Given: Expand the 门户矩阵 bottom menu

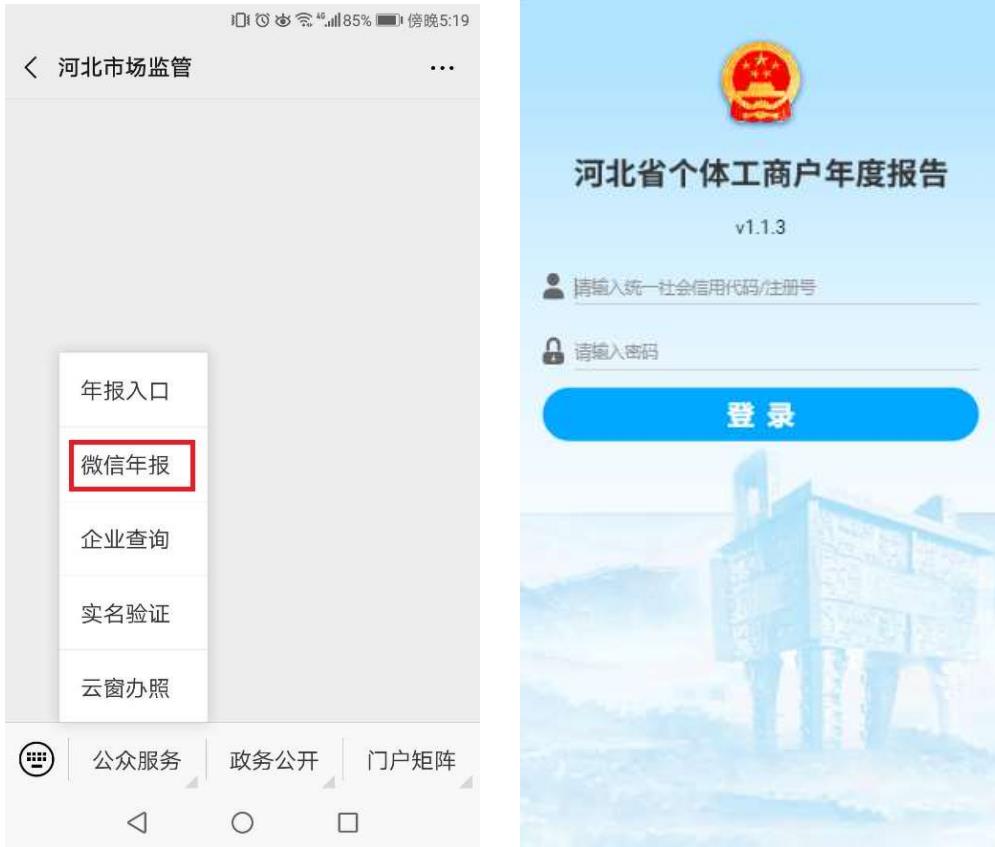Looking at the screenshot, I should click(411, 760).
